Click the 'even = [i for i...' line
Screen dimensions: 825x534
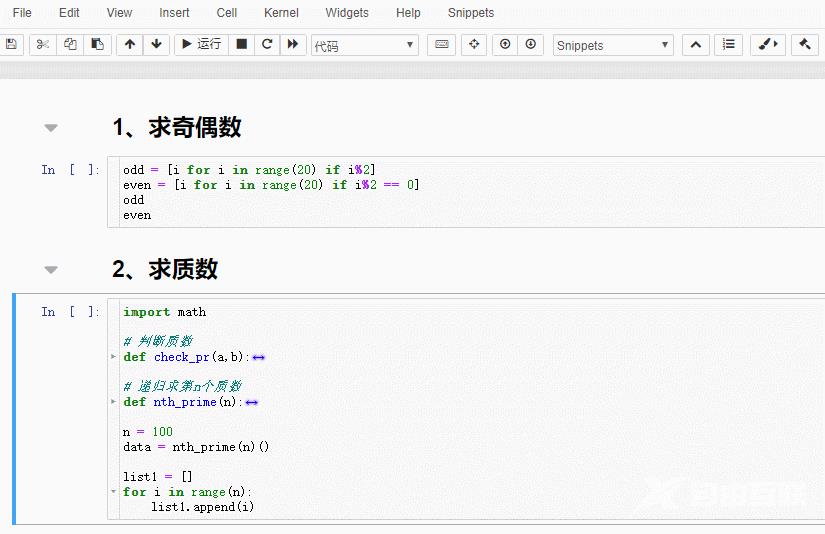click(x=271, y=185)
